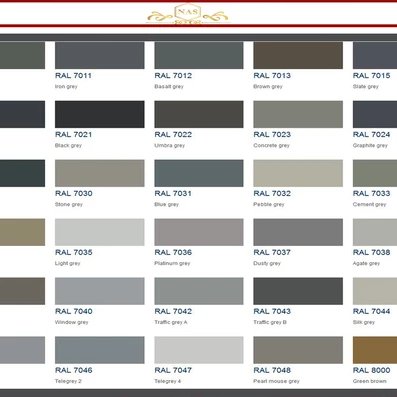Select the RAL 7043 Traffic grey B swatch
397x397 pixels.
point(298,291)
